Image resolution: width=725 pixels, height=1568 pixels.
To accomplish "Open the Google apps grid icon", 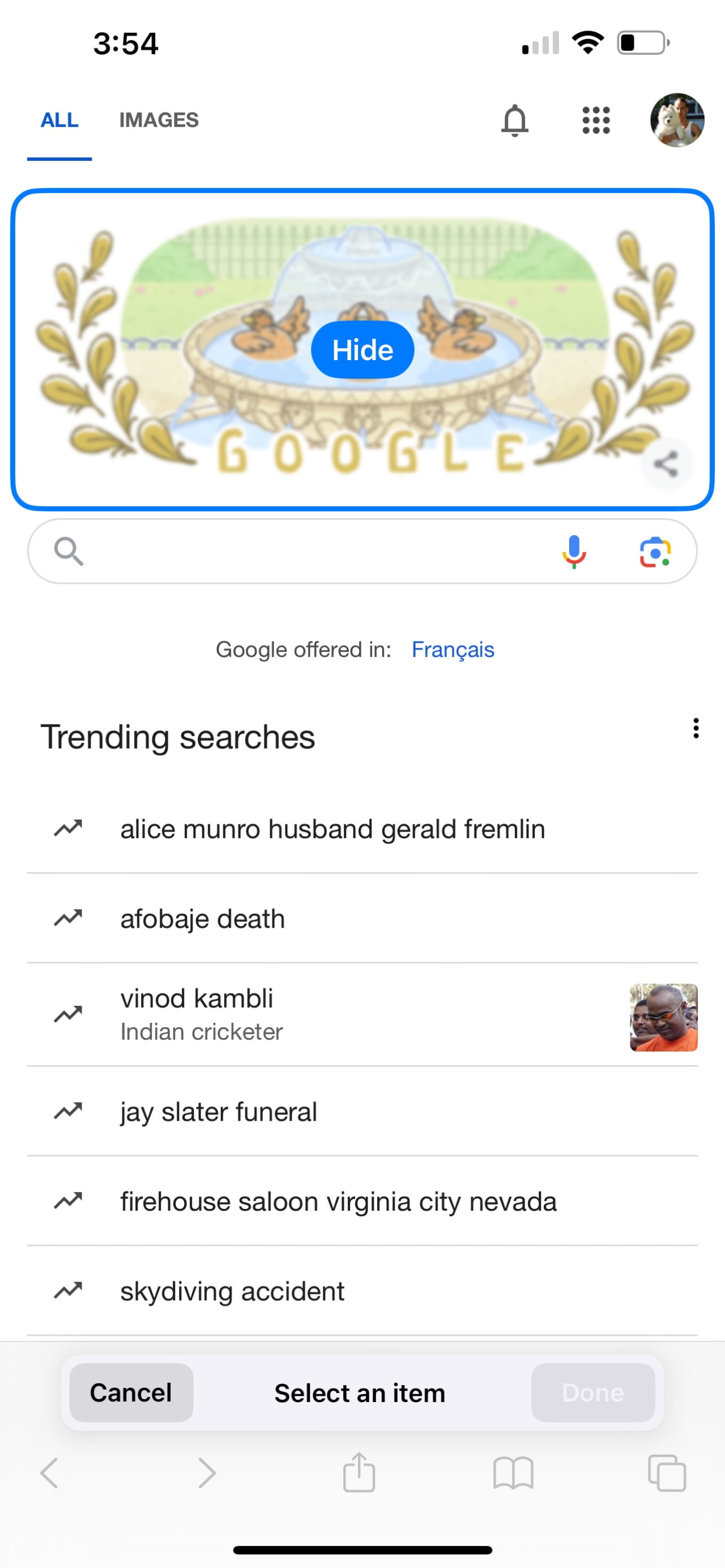I will tap(596, 120).
